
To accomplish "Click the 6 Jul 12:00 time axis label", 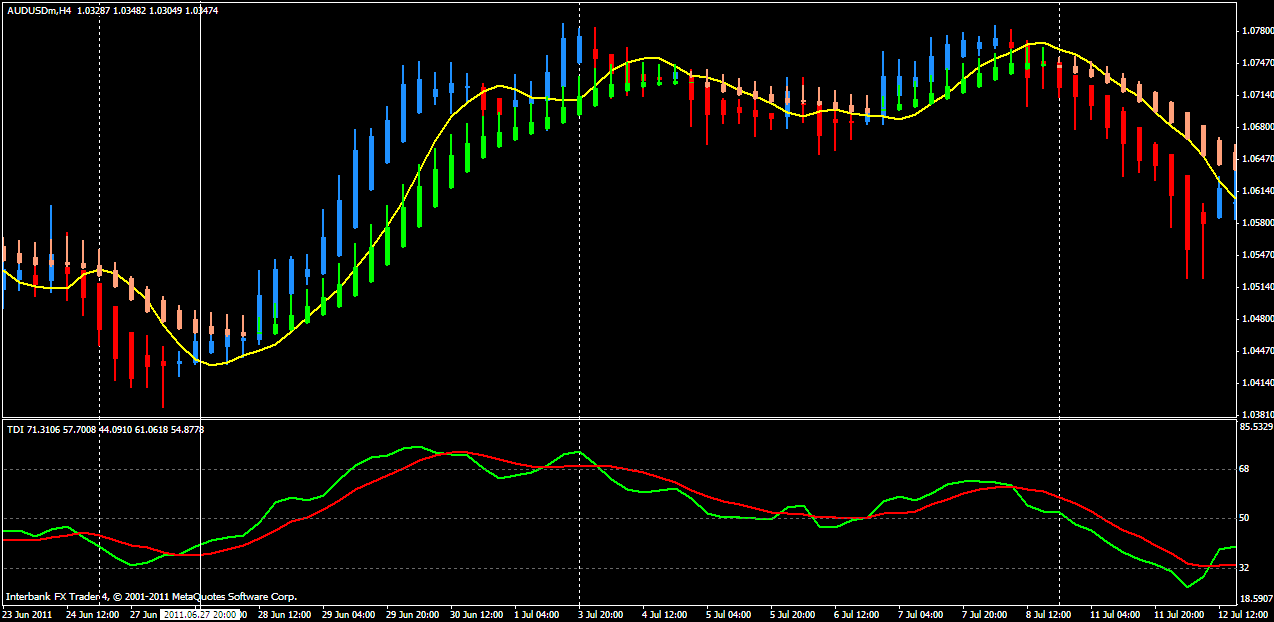I will (x=859, y=615).
